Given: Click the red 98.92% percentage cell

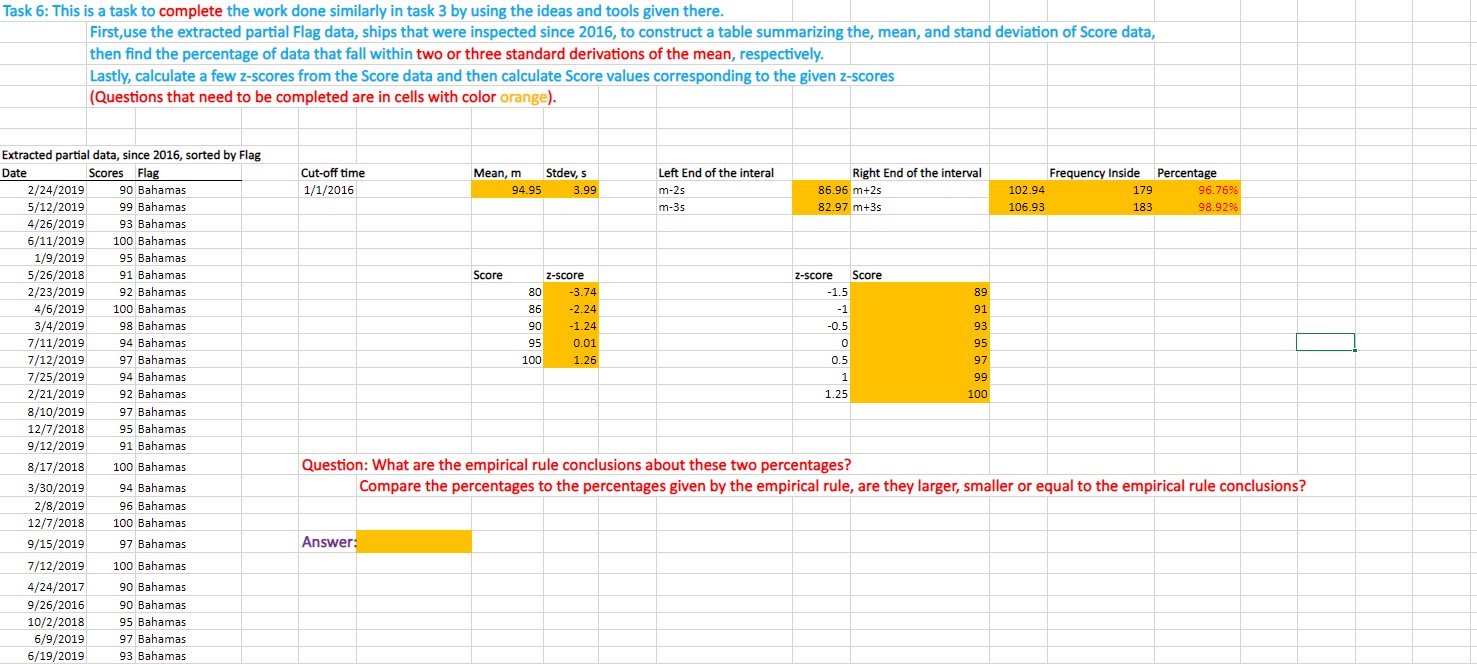Looking at the screenshot, I should point(1198,206).
